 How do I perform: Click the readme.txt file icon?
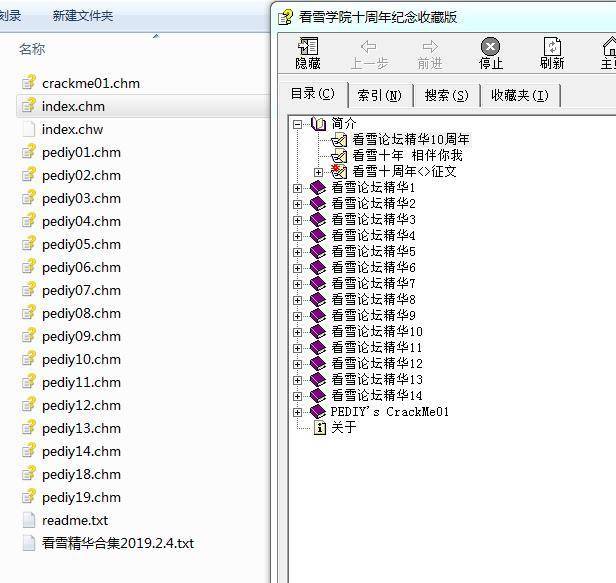click(29, 520)
